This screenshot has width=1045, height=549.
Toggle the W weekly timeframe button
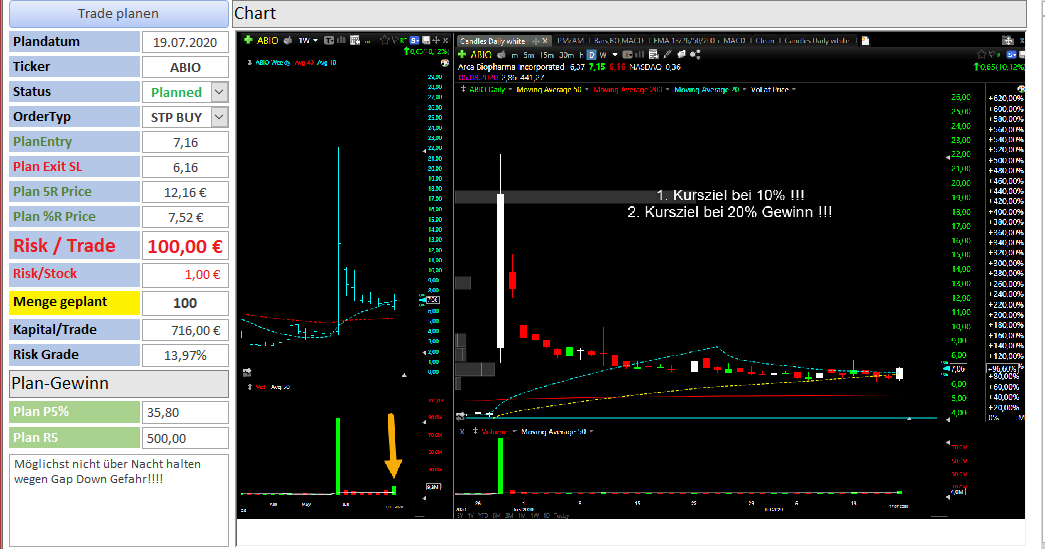[x=603, y=55]
